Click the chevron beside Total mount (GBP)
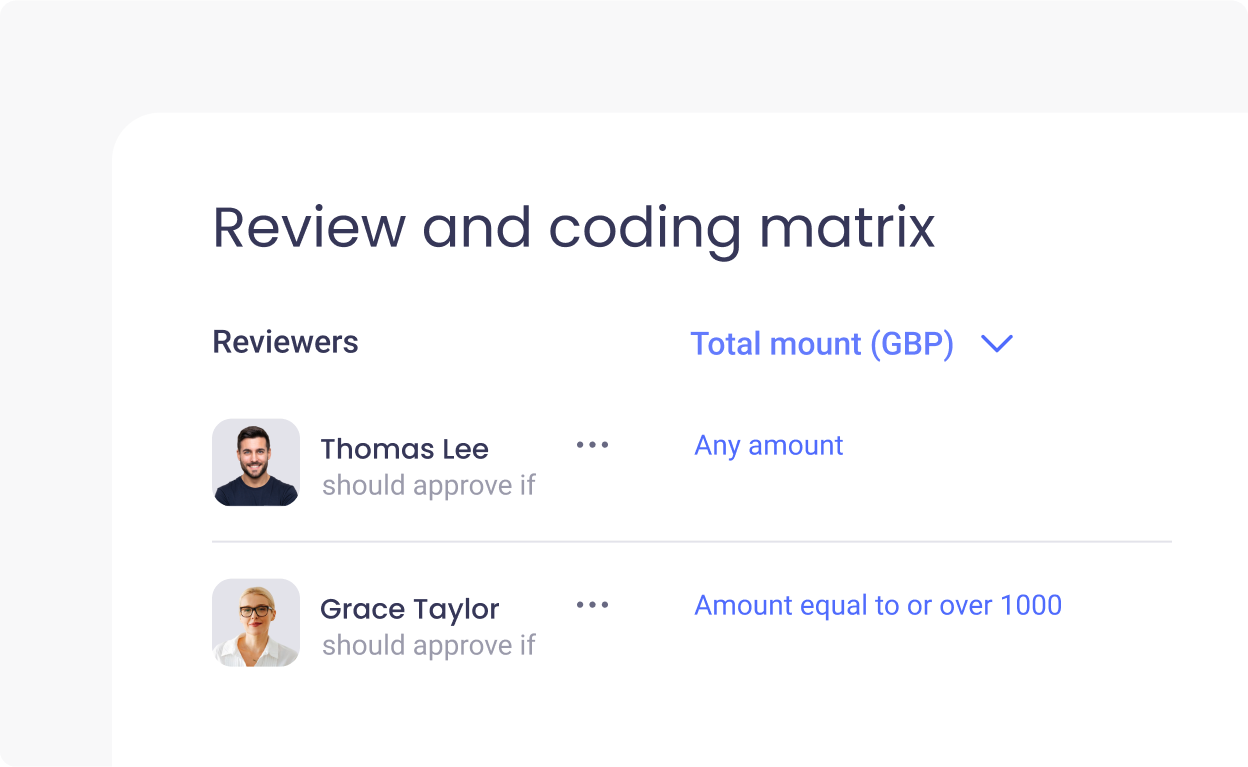The image size is (1248, 767). [997, 344]
